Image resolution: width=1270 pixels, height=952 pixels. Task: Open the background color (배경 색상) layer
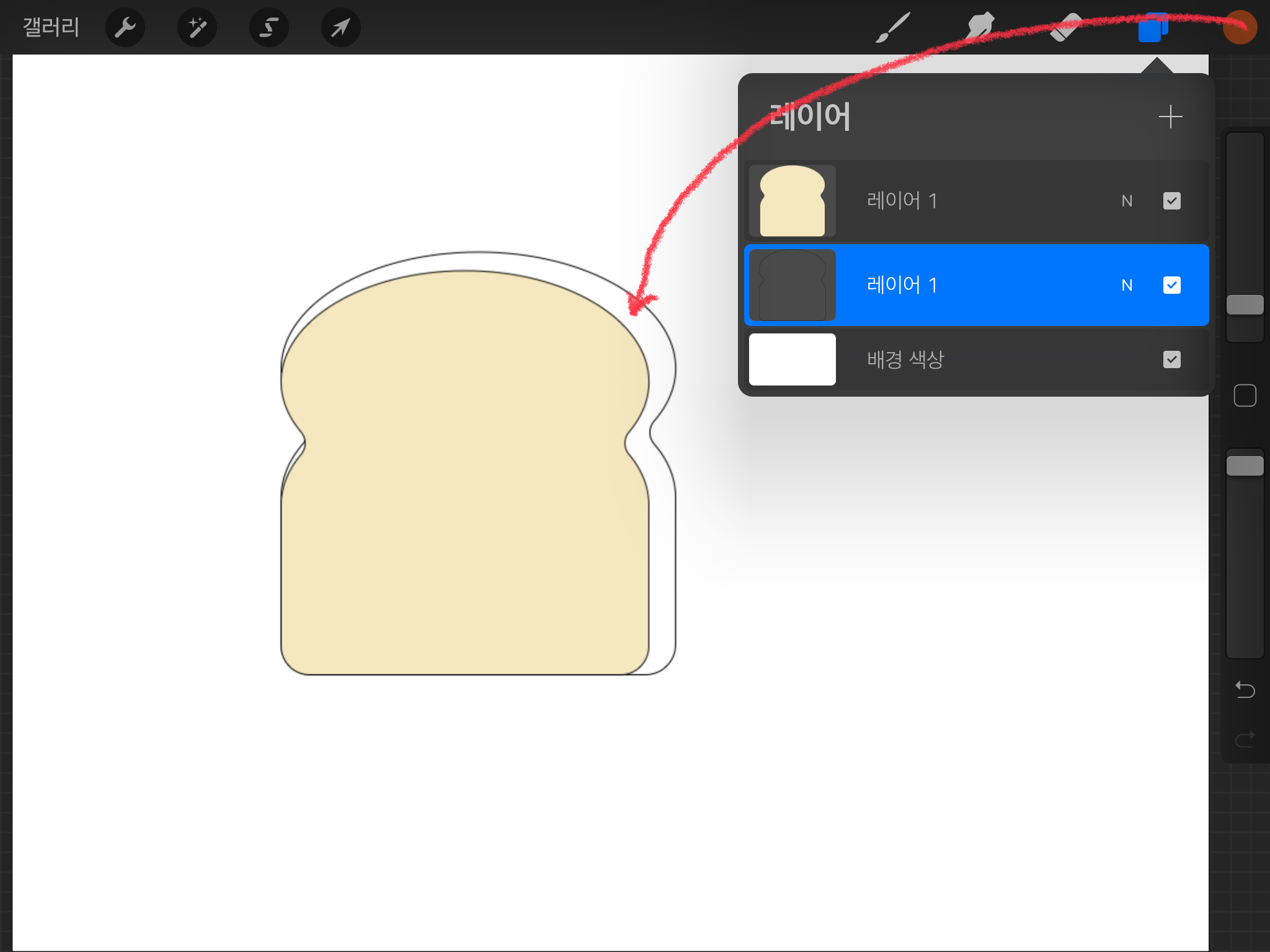pyautogui.click(x=905, y=359)
